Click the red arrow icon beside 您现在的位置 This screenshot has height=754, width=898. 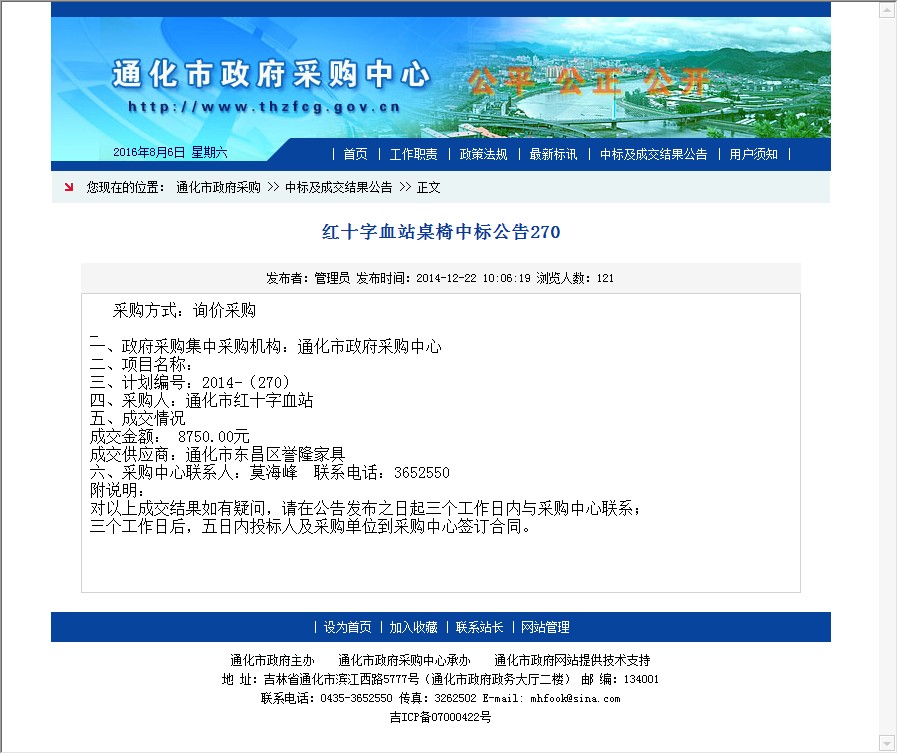pos(69,187)
